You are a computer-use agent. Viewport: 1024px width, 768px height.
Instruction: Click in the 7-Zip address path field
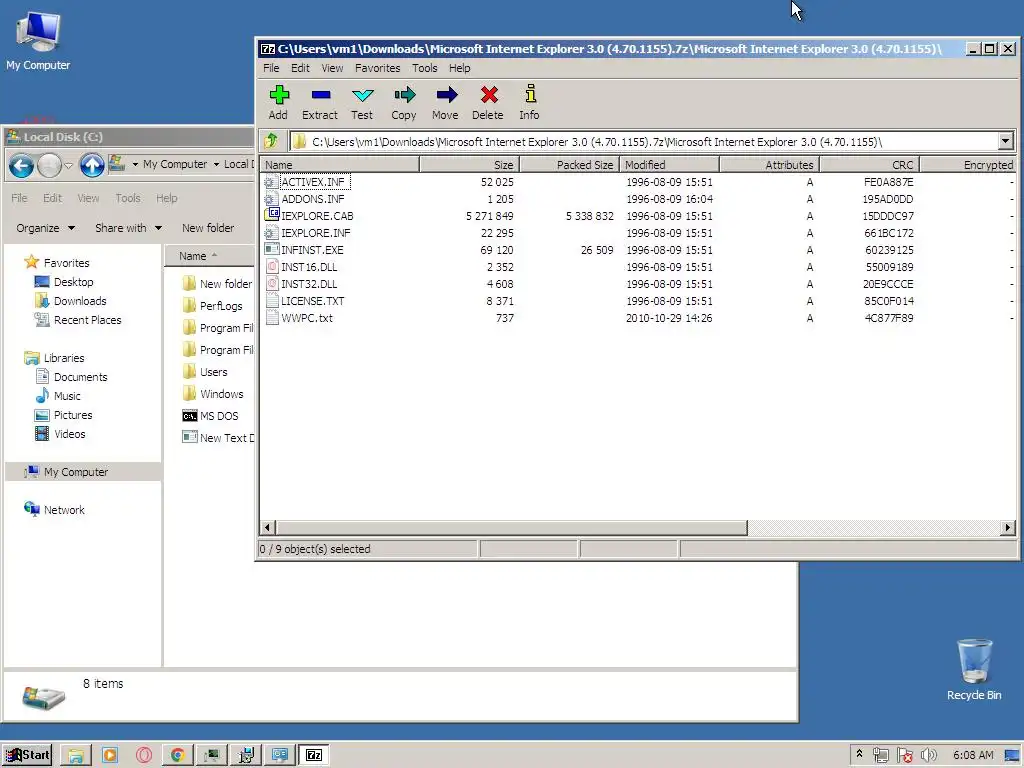click(643, 141)
